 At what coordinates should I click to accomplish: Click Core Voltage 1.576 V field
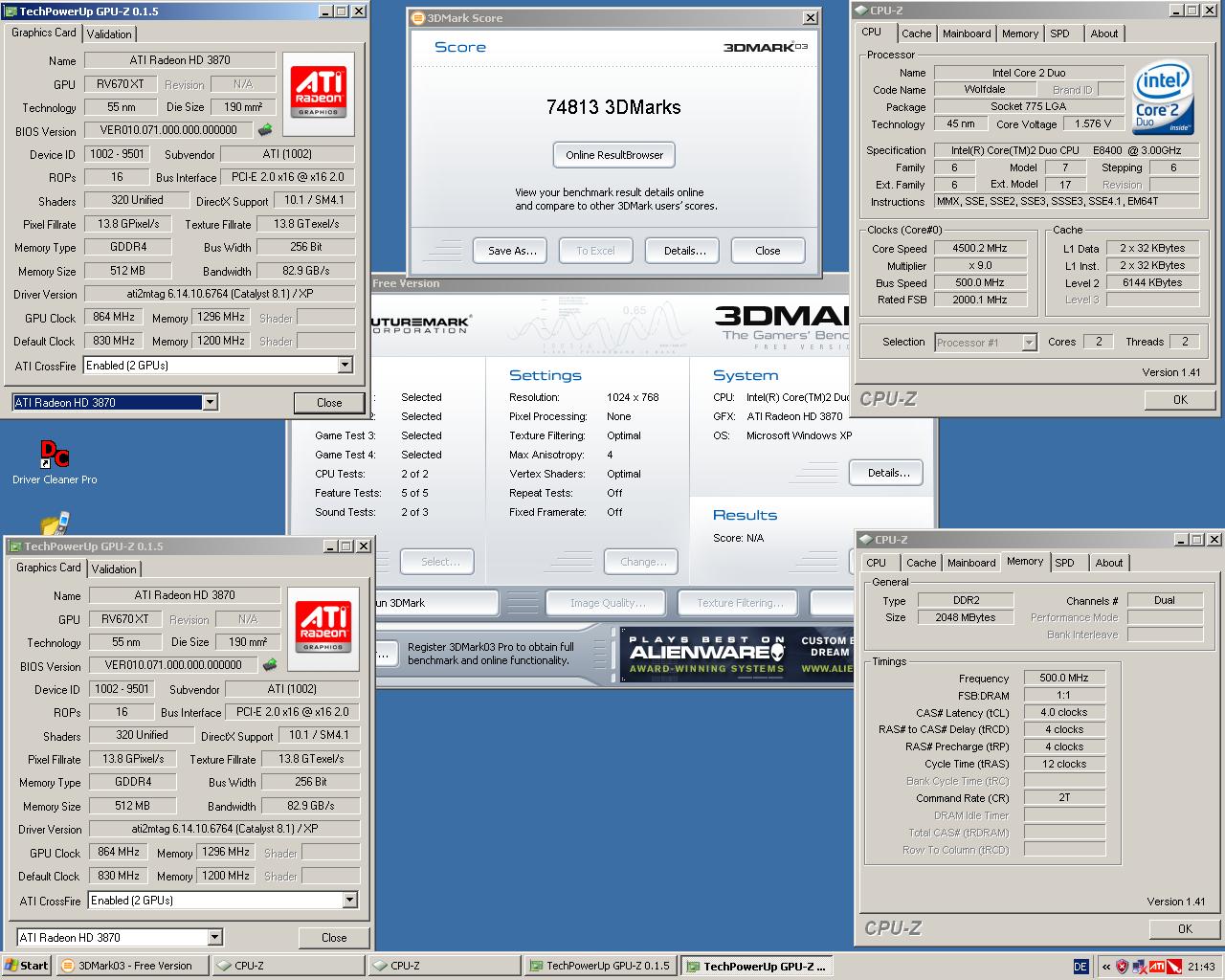point(1093,124)
